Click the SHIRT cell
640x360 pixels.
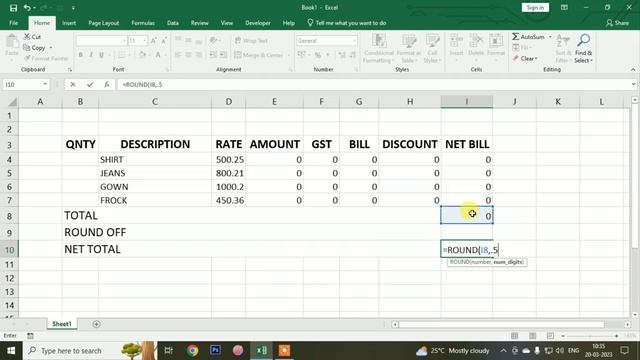[x=155, y=160]
